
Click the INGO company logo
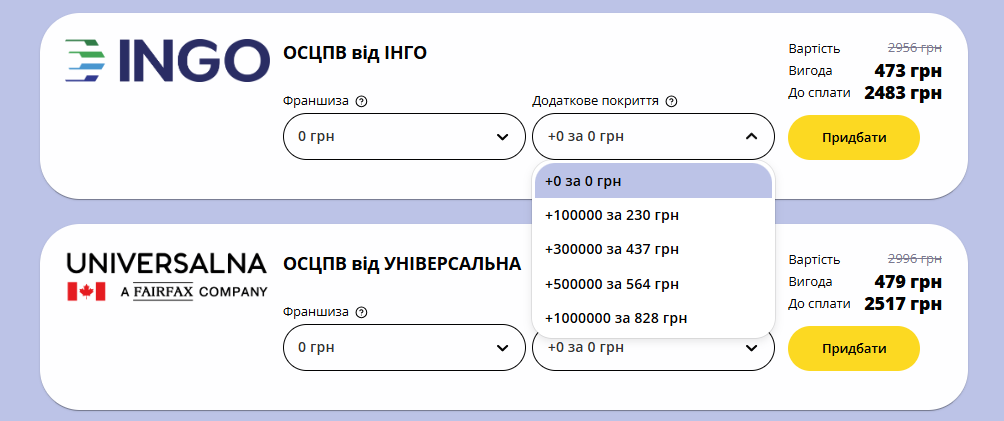pyautogui.click(x=167, y=60)
